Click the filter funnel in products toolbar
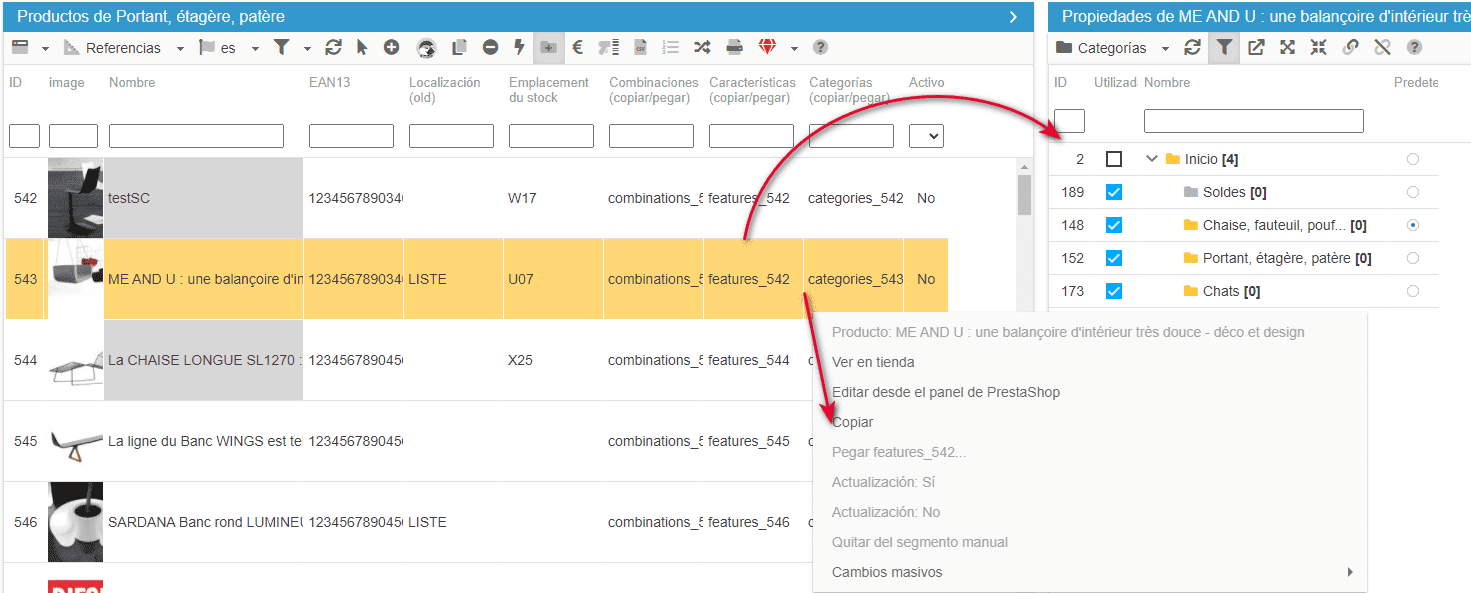This screenshot has height=593, width=1471. pyautogui.click(x=282, y=47)
